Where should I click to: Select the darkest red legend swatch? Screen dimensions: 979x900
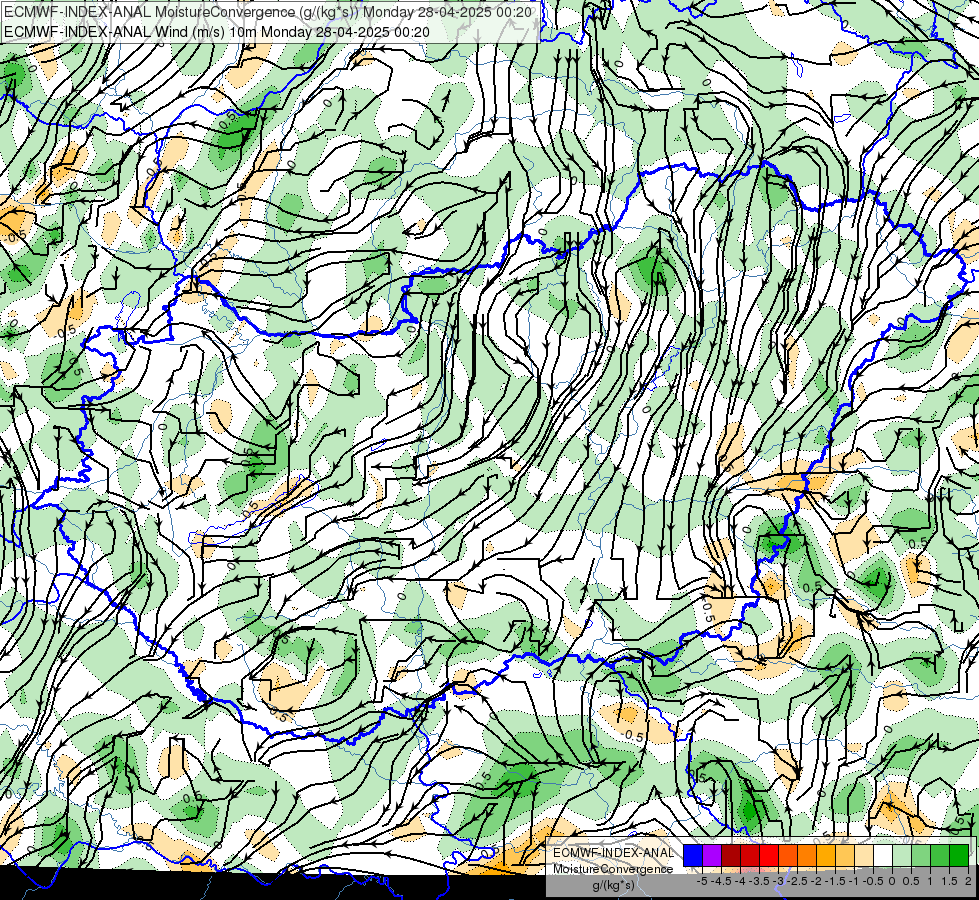pos(731,855)
